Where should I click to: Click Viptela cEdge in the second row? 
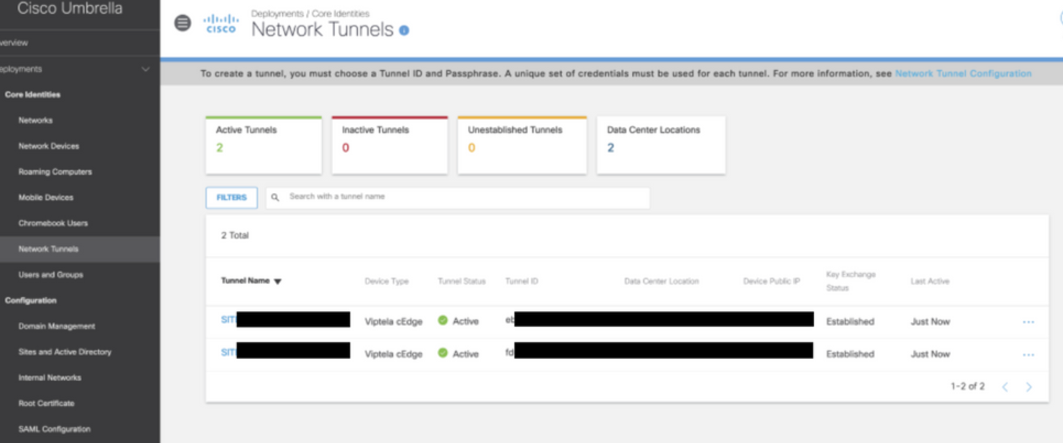[394, 354]
